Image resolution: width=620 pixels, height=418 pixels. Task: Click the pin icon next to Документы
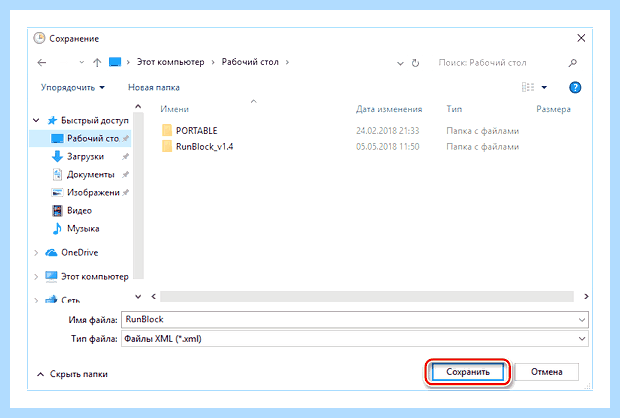[125, 175]
